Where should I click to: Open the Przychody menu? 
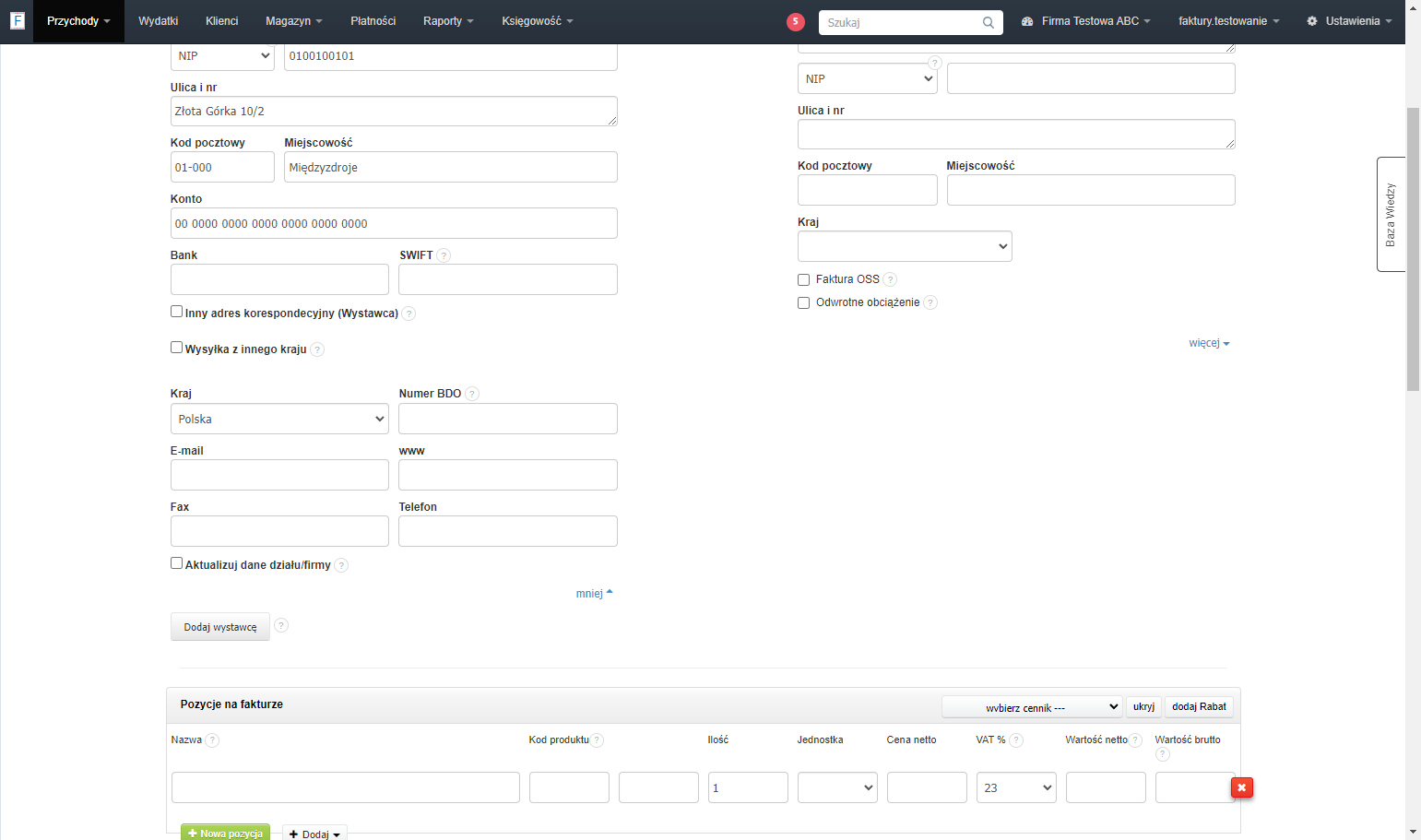click(78, 21)
